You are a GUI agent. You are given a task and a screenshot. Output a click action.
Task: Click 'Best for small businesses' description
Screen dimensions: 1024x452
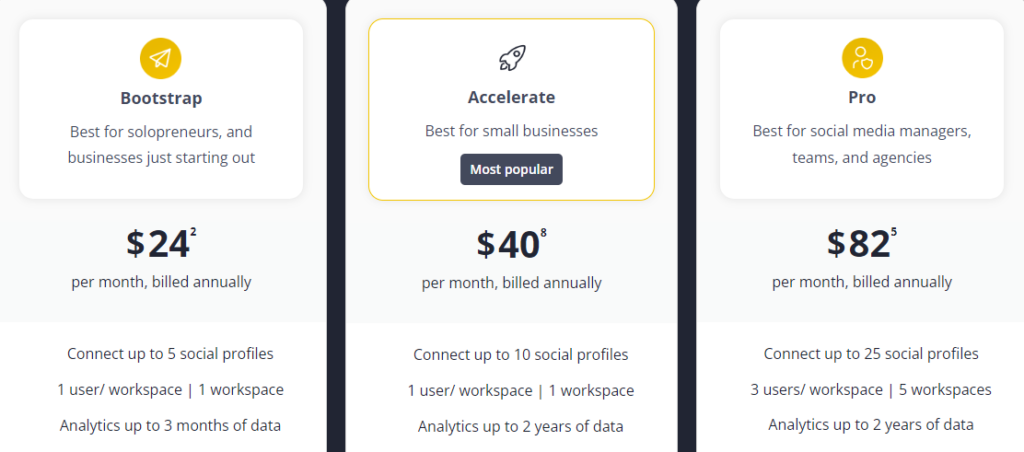click(511, 131)
